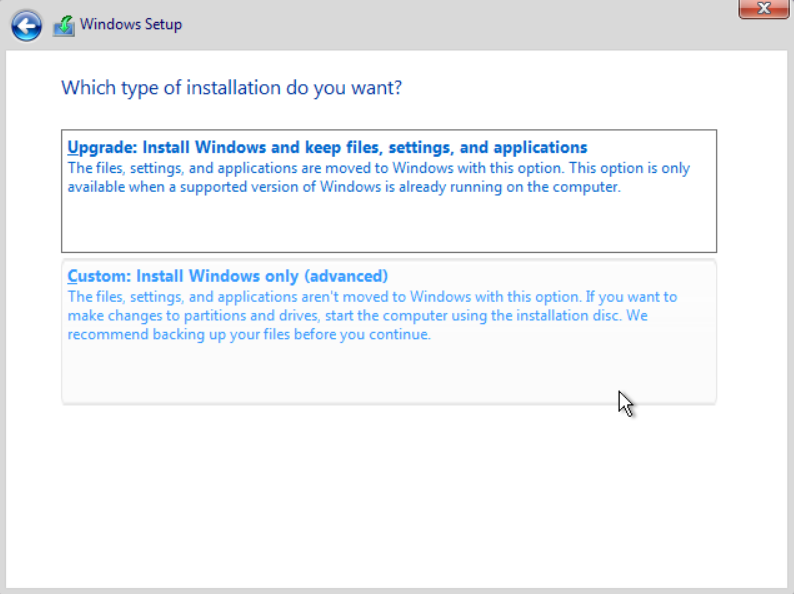
Task: Click the underlined C in Custom
Action: 73,276
